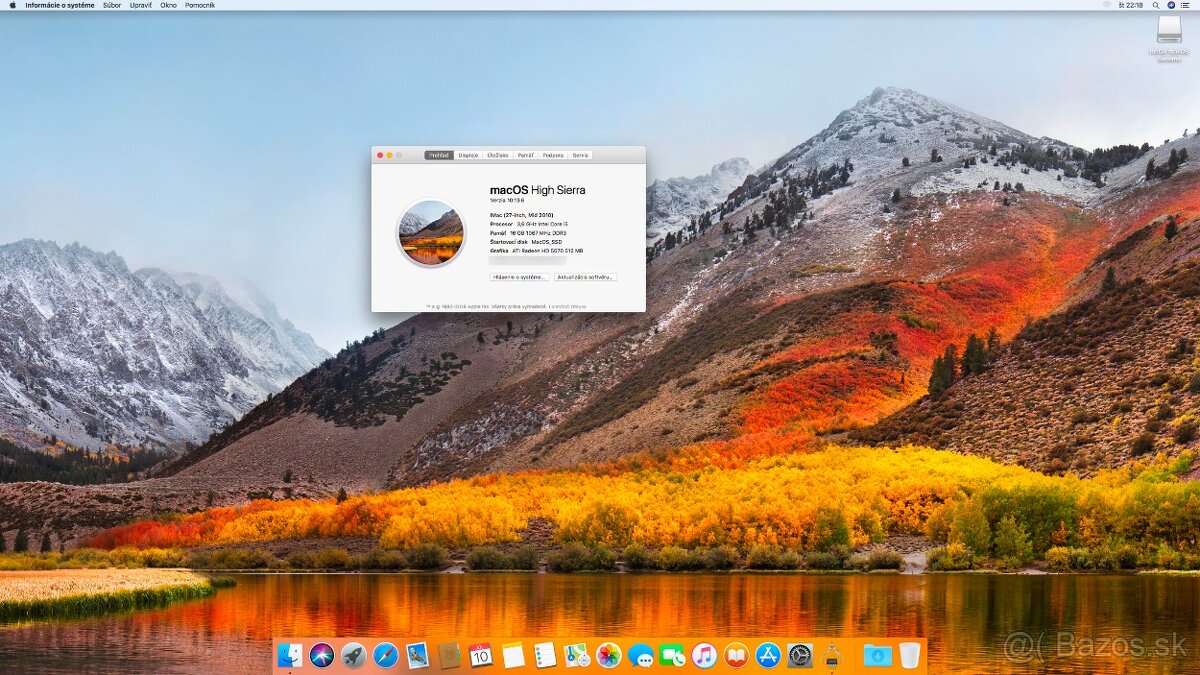Open Finder from the Dock
Screen dimensions: 1200x675
[289, 655]
